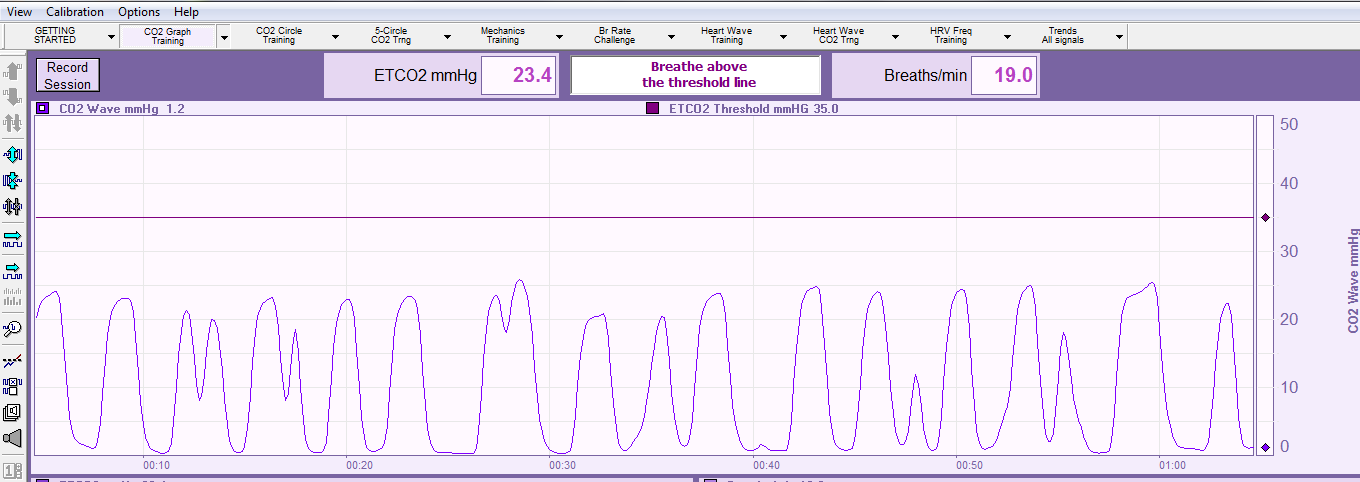Toggle the ETCO2 Threshold mmHG legend square
The image size is (1360, 482).
click(x=652, y=108)
